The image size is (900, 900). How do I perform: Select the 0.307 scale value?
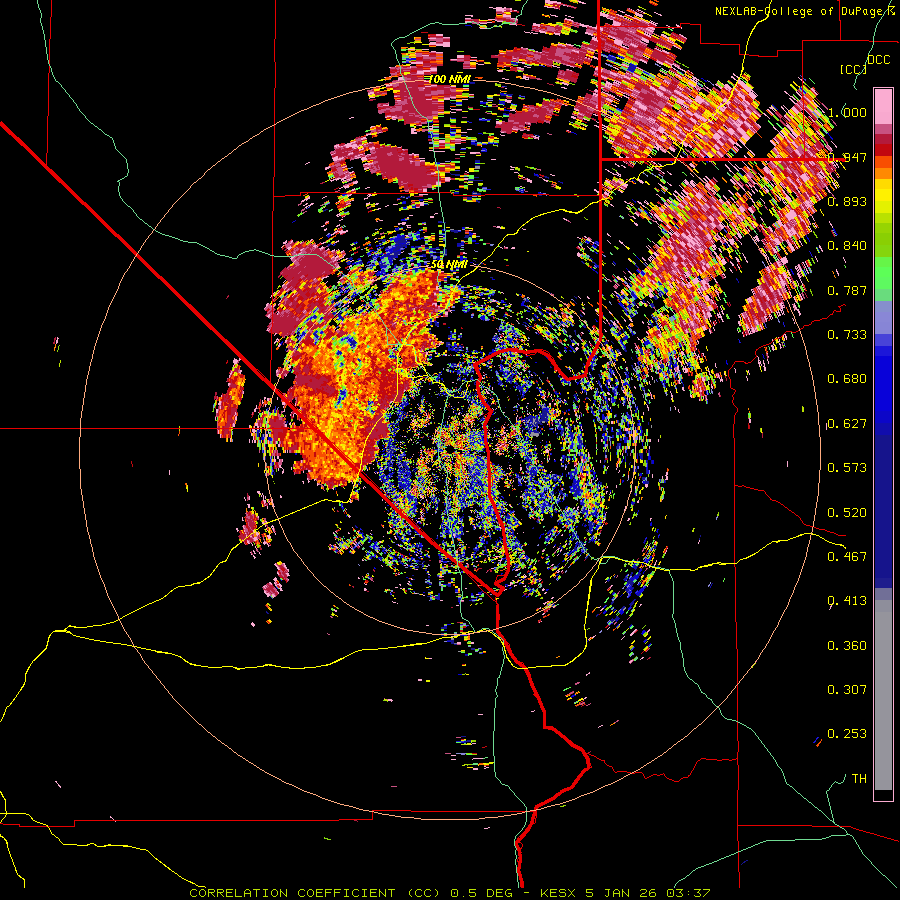(x=847, y=690)
